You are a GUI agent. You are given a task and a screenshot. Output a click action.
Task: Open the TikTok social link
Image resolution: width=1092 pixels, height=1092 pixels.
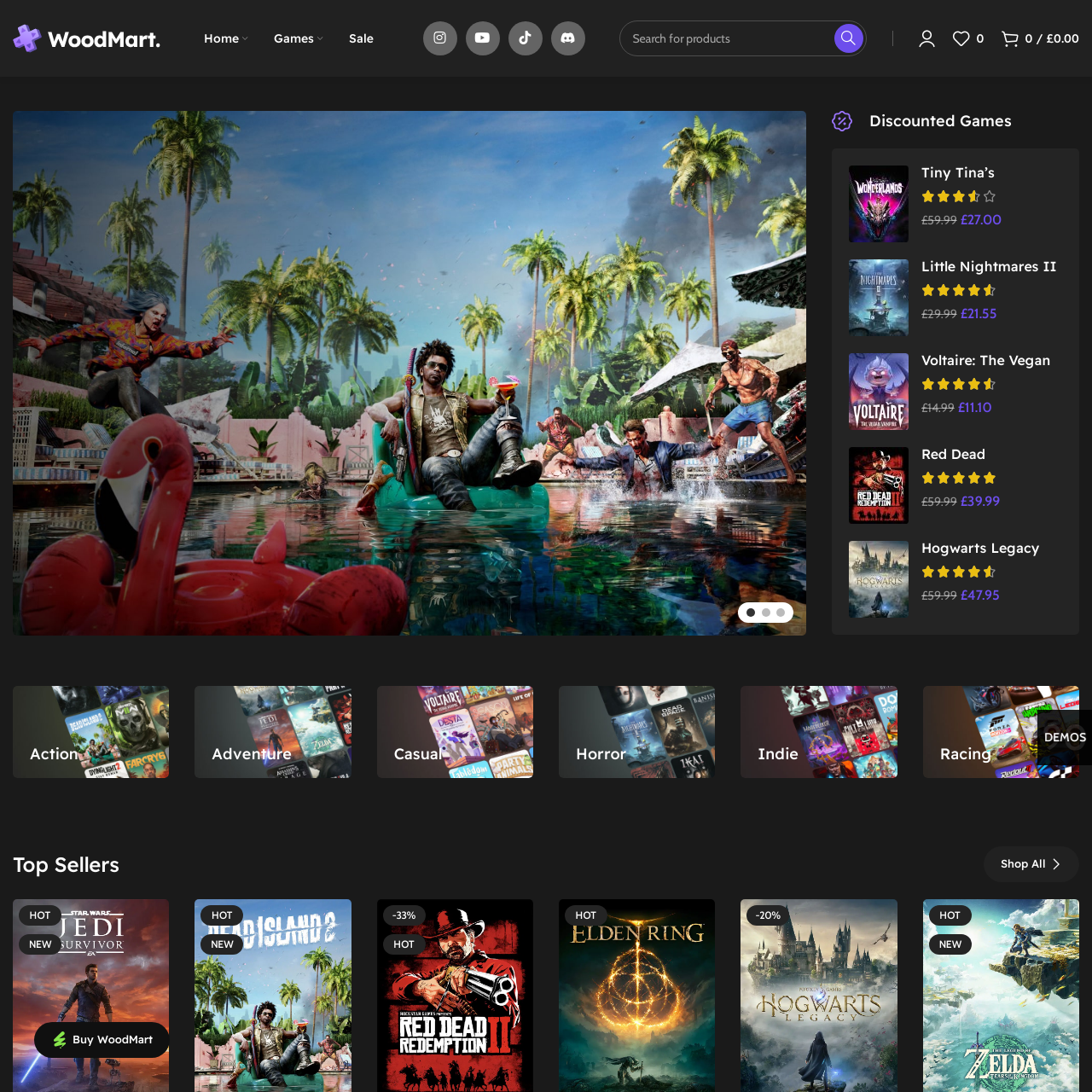[526, 38]
